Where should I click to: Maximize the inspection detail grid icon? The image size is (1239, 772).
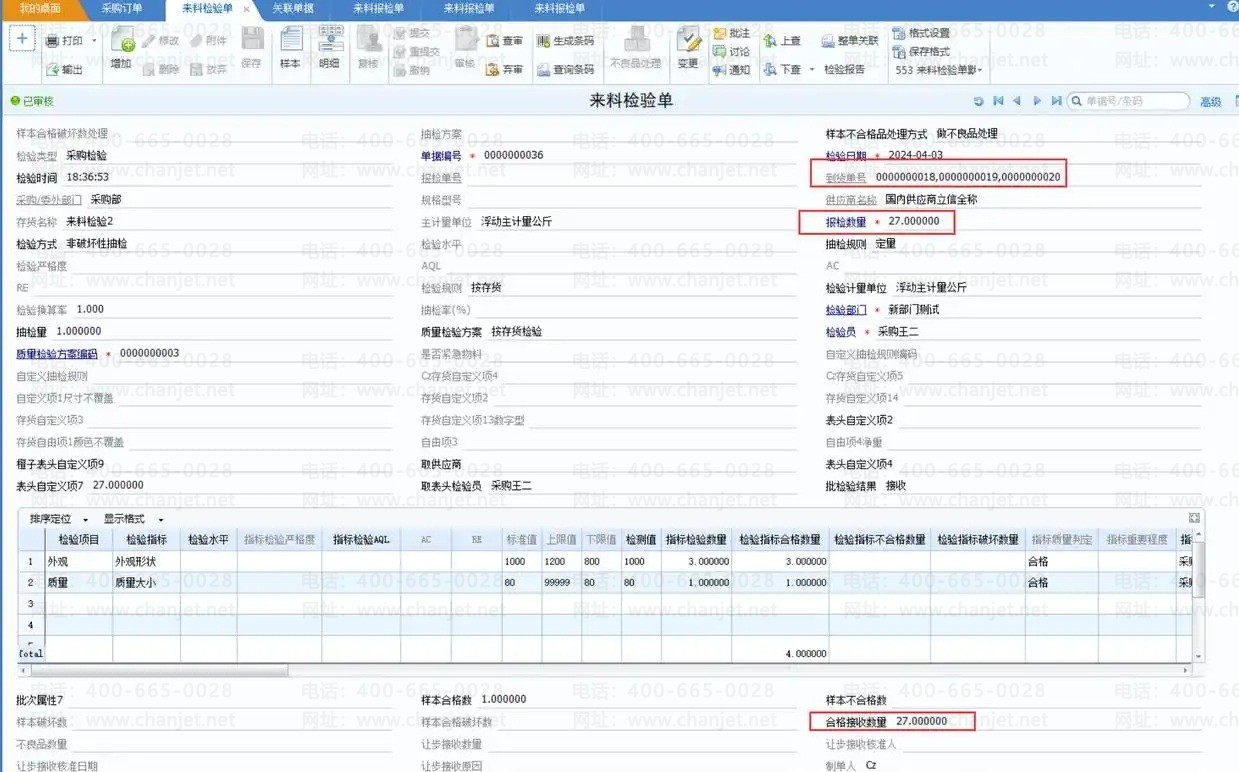click(1194, 518)
